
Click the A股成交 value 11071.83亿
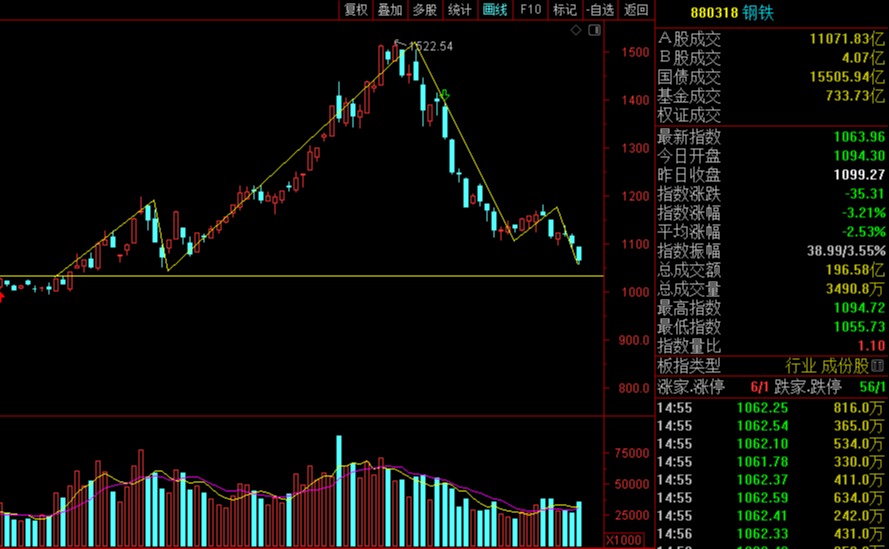pyautogui.click(x=847, y=39)
